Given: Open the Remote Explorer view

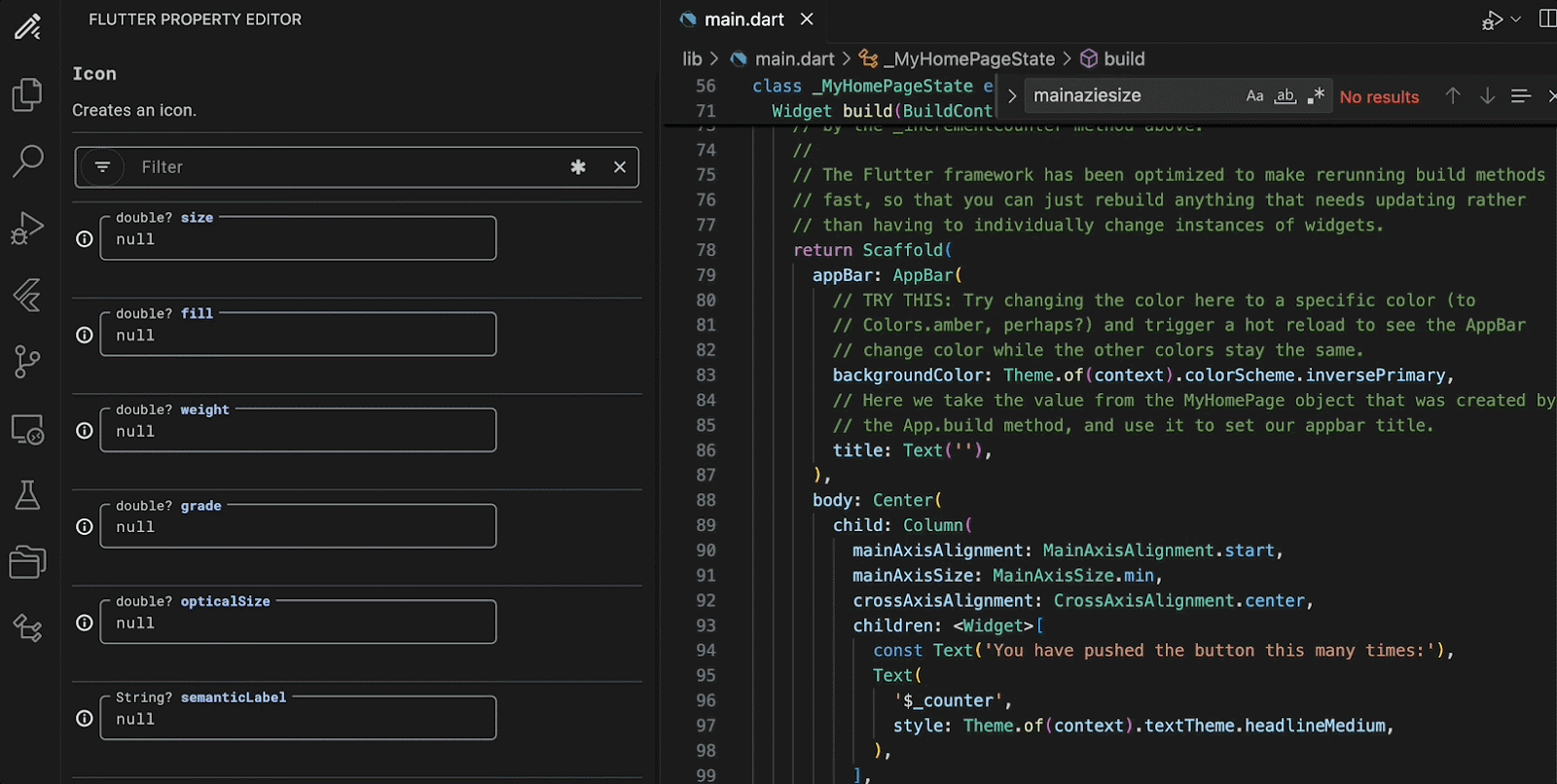Looking at the screenshot, I should (x=27, y=429).
